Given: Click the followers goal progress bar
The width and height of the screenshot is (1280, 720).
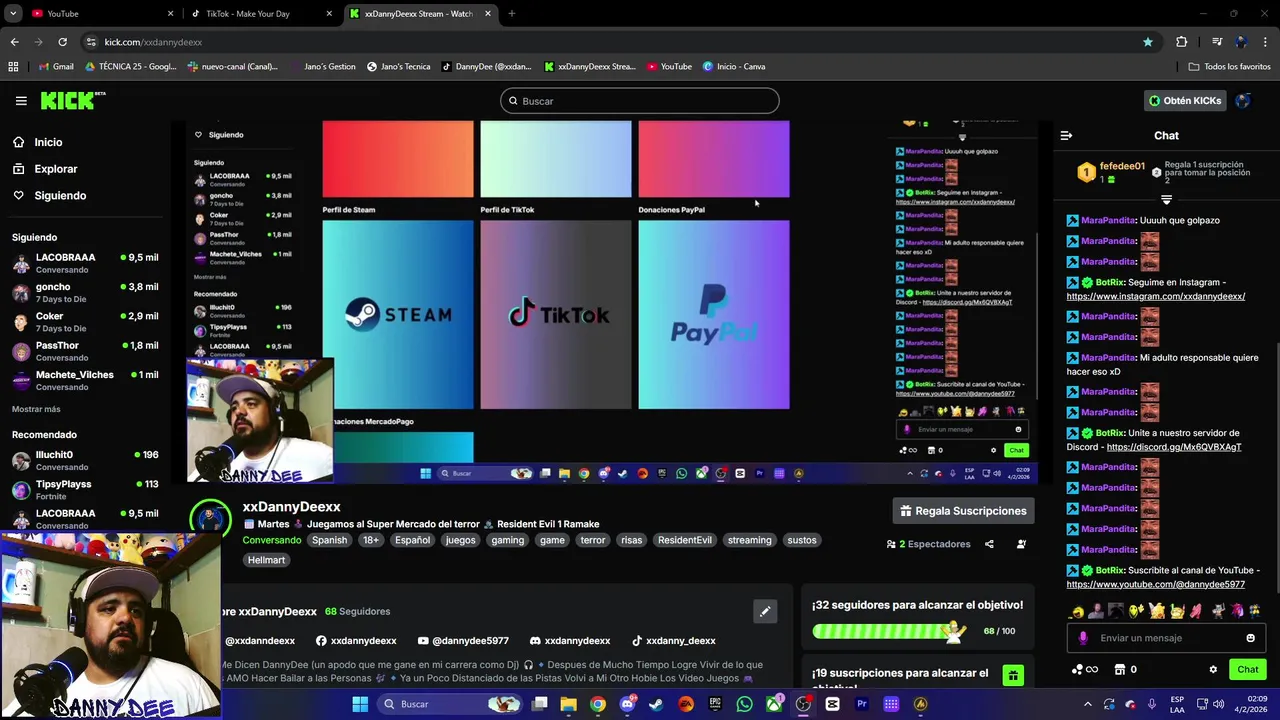Looking at the screenshot, I should [890, 631].
